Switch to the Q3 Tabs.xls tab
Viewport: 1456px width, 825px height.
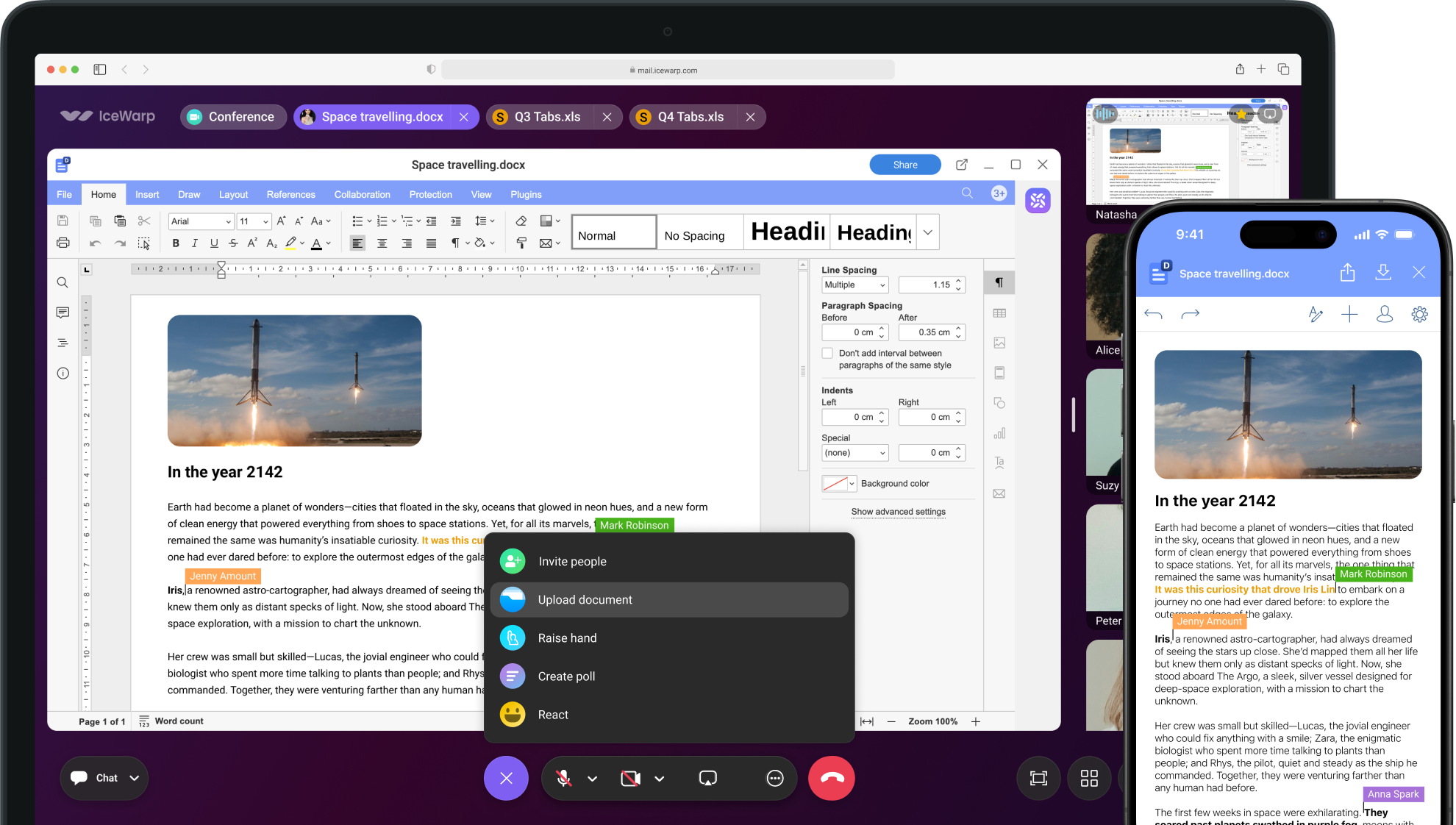click(x=547, y=117)
